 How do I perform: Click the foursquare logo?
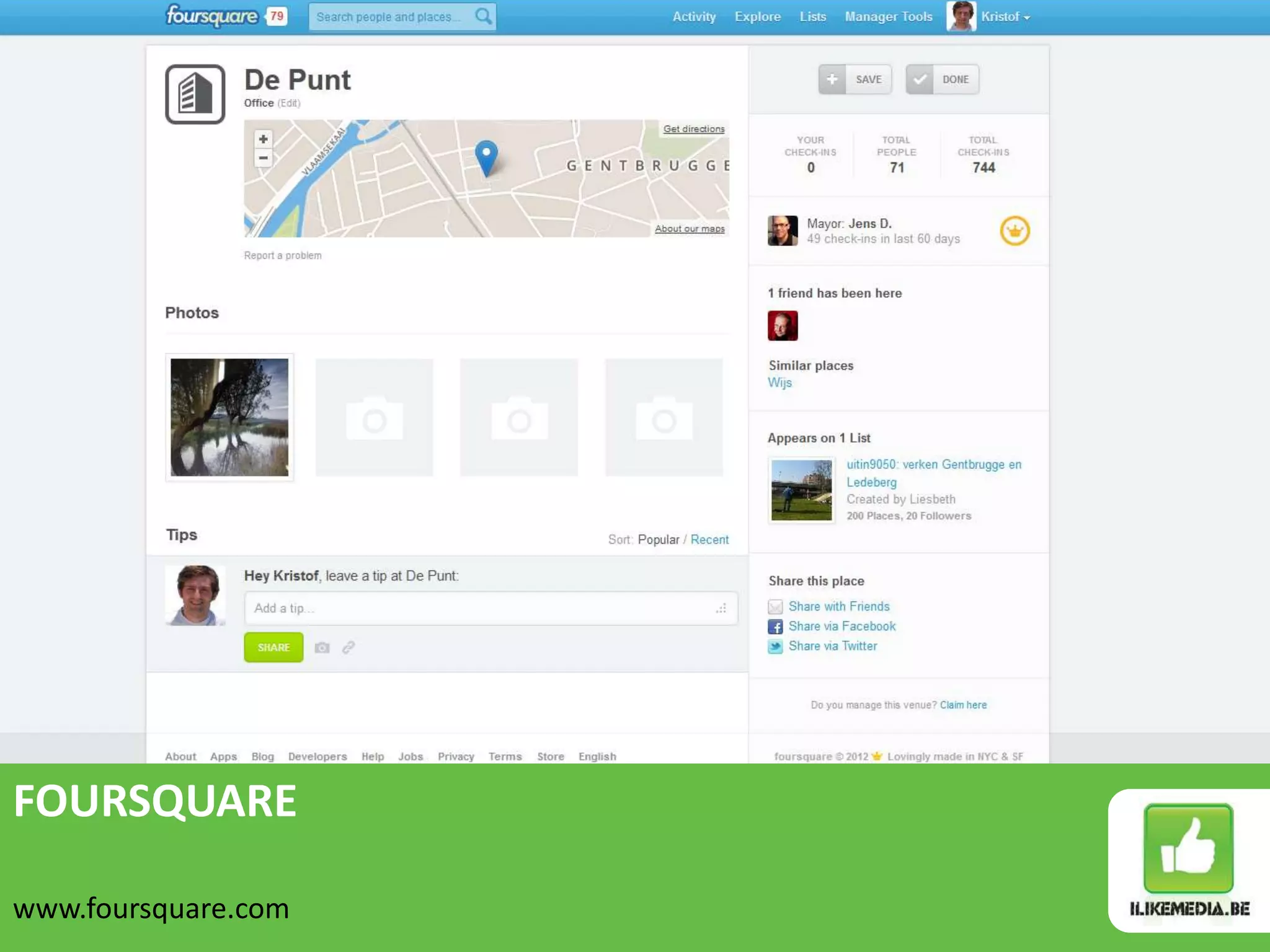(x=211, y=16)
